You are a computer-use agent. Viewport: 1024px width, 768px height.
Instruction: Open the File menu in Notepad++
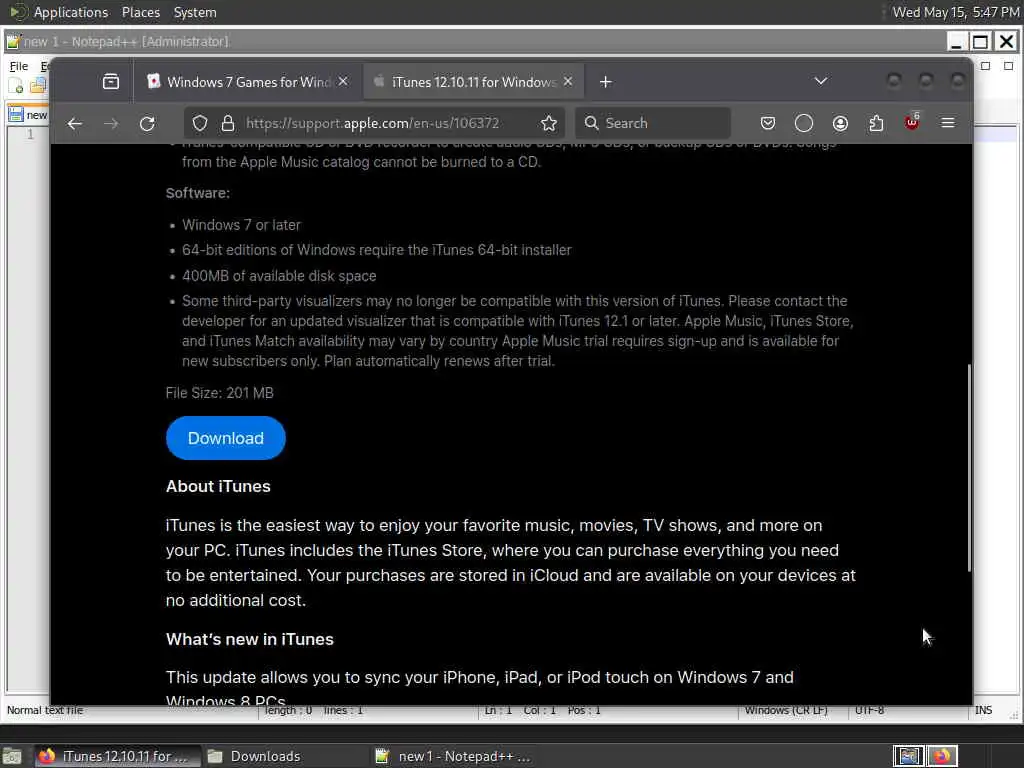click(18, 66)
